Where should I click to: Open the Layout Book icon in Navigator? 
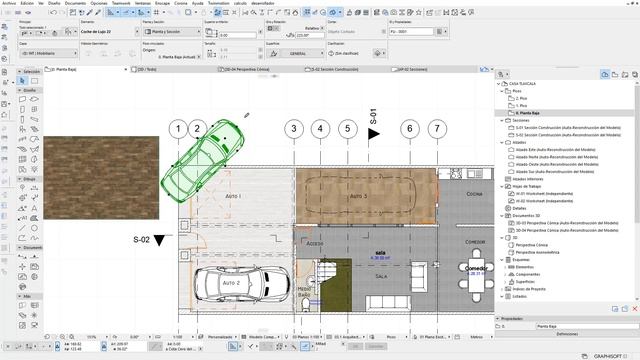(625, 74)
